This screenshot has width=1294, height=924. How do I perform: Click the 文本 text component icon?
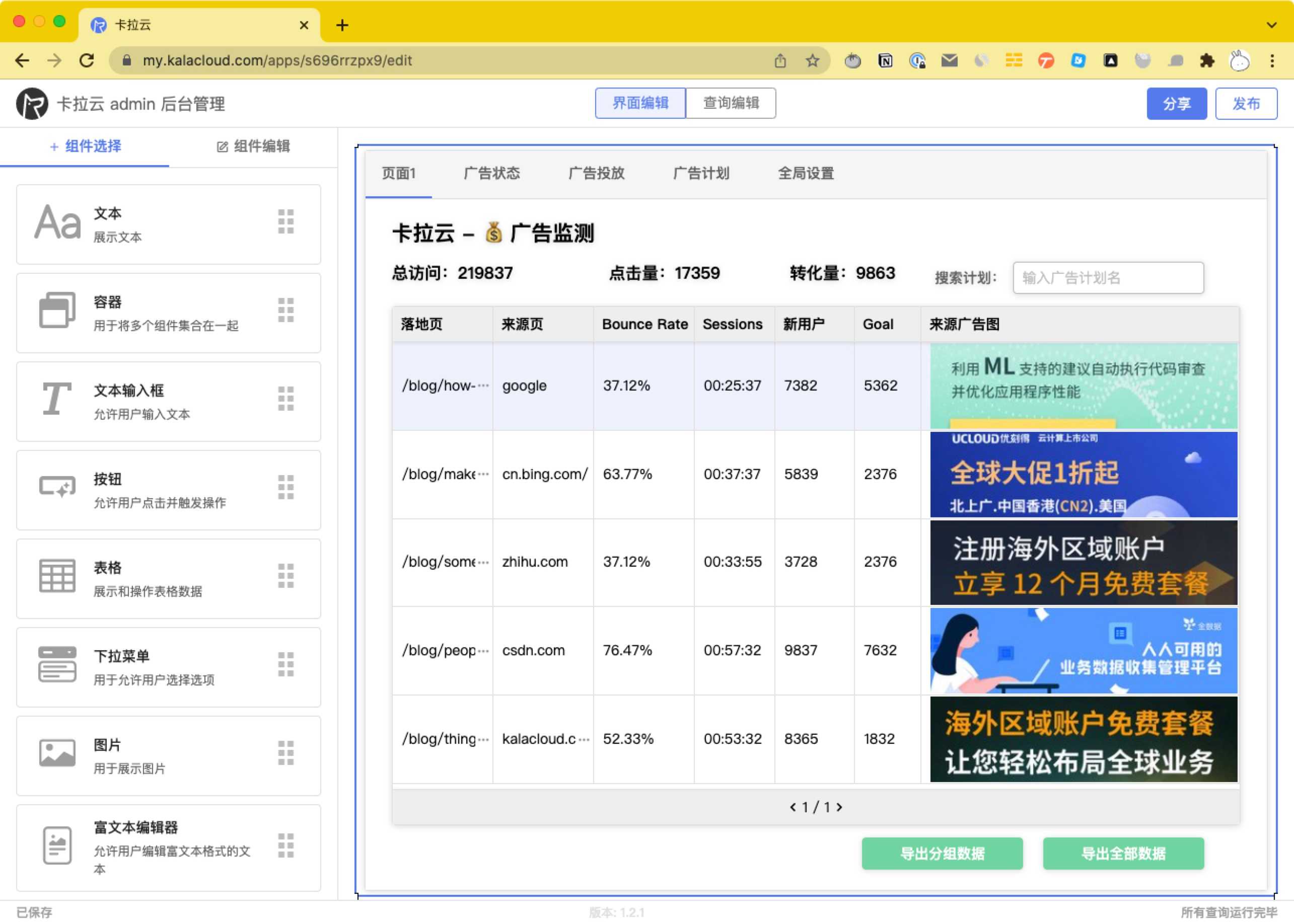[57, 222]
